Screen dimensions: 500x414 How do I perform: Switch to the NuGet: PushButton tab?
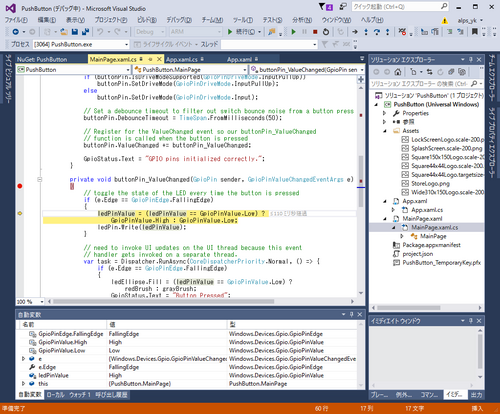pos(42,59)
